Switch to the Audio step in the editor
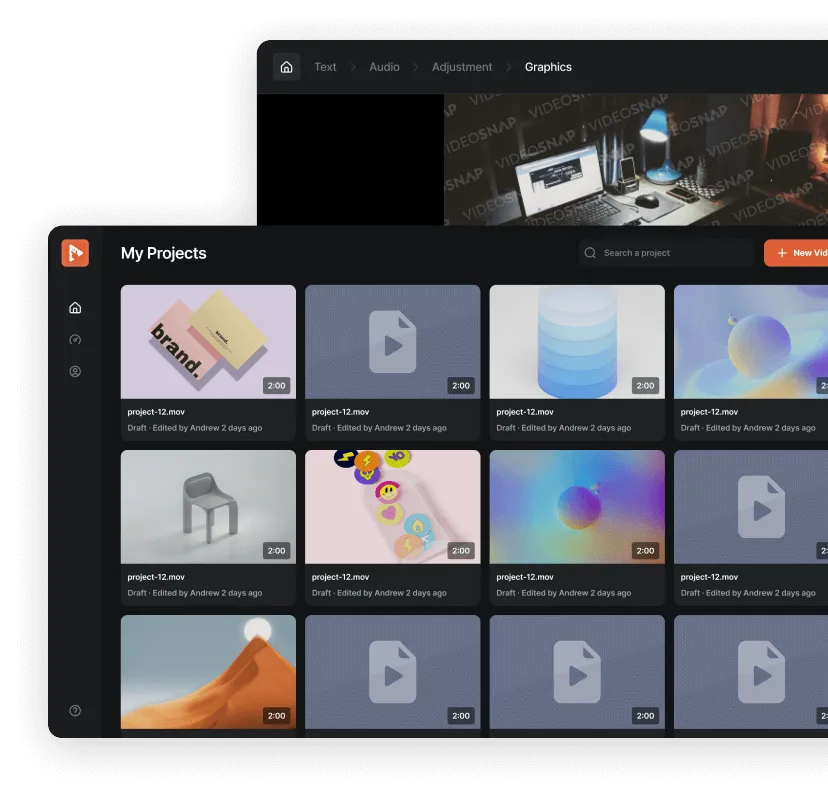Image resolution: width=828 pixels, height=794 pixels. [x=384, y=67]
